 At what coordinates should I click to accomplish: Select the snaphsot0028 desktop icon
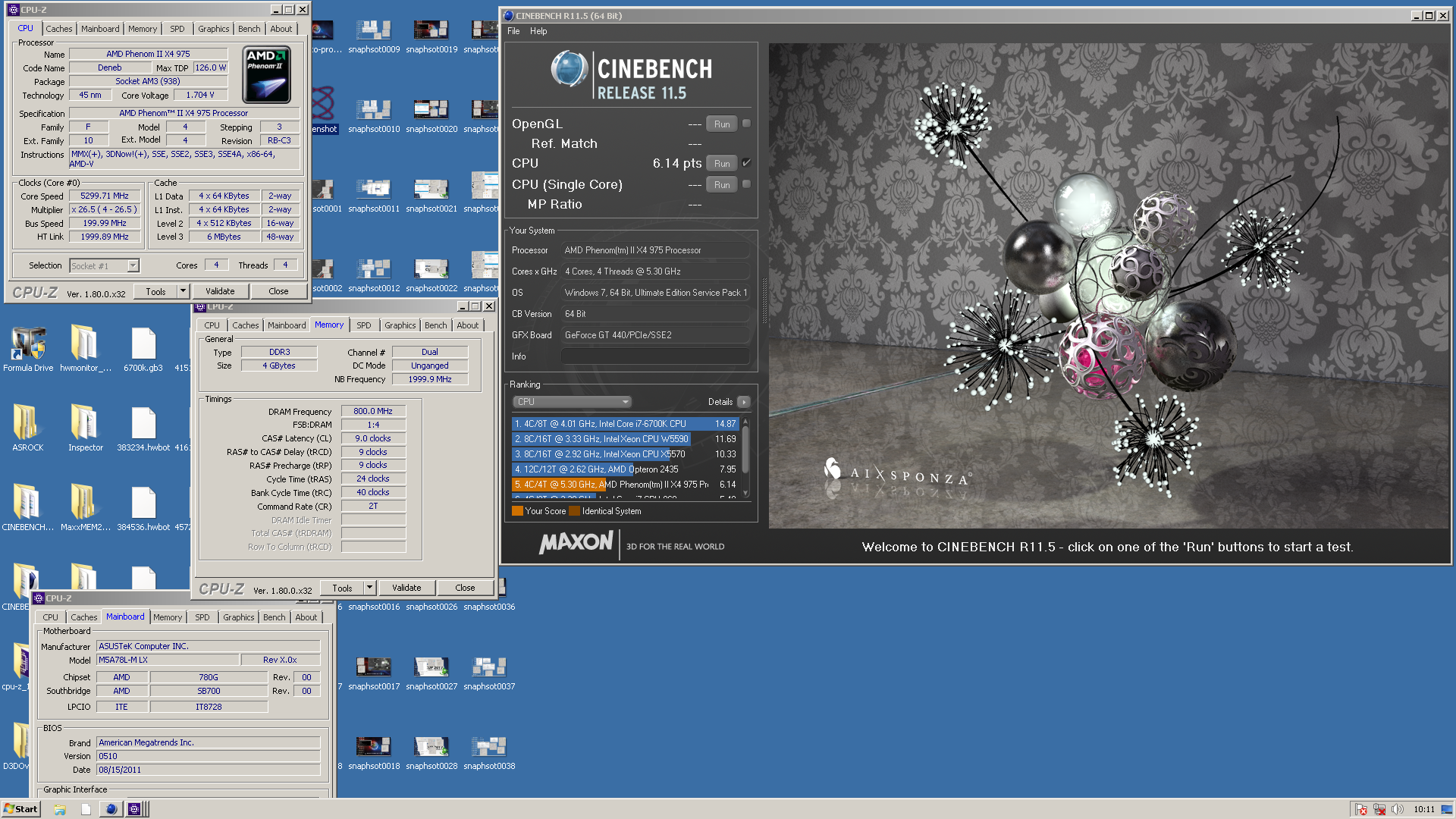coord(431,753)
